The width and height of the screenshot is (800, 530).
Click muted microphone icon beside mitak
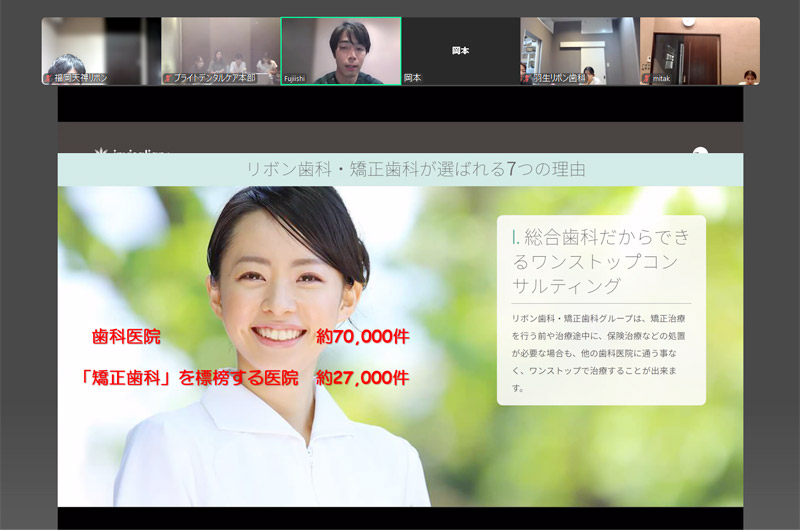647,79
